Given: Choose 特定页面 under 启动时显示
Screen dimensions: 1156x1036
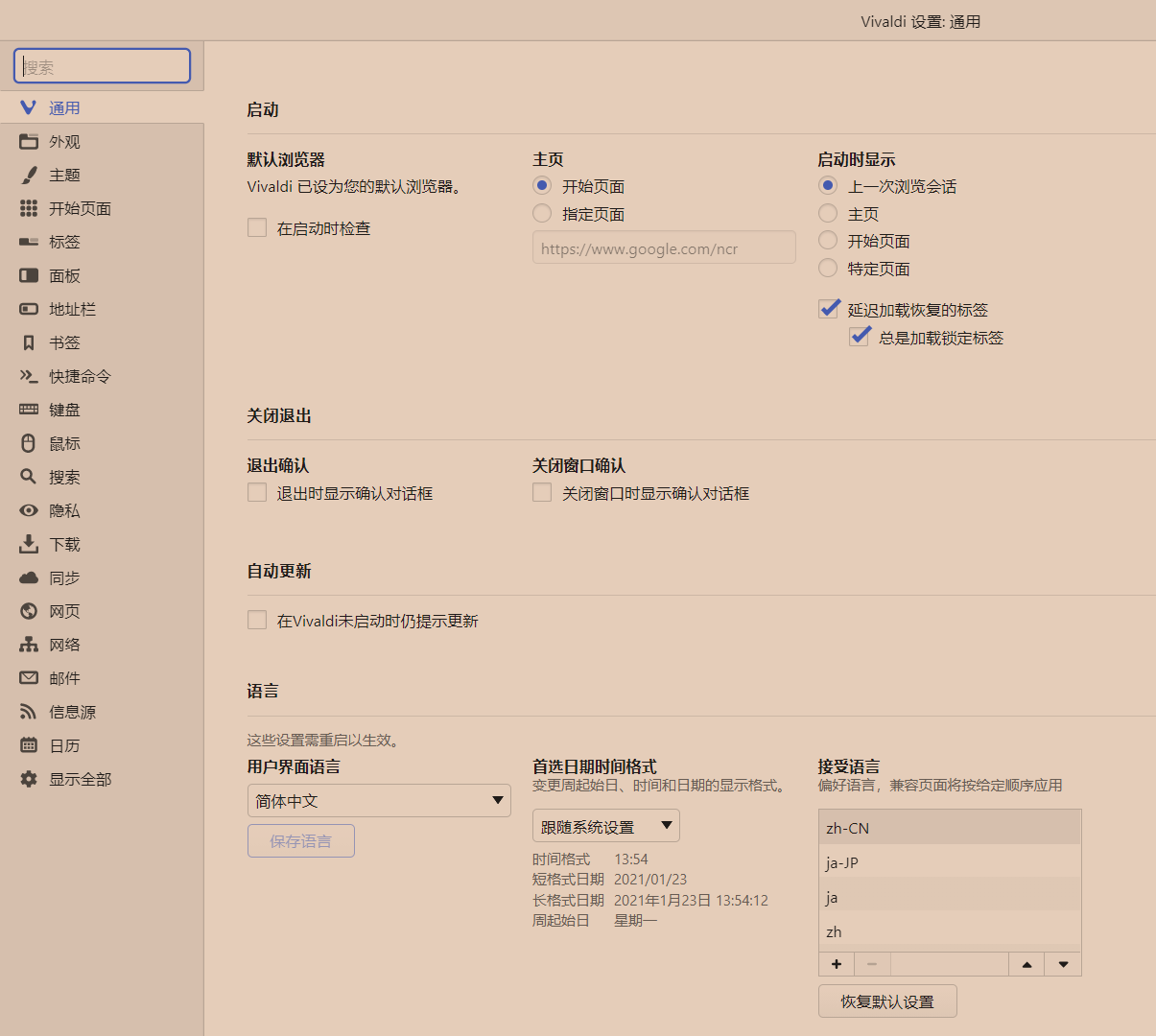Looking at the screenshot, I should pos(828,268).
